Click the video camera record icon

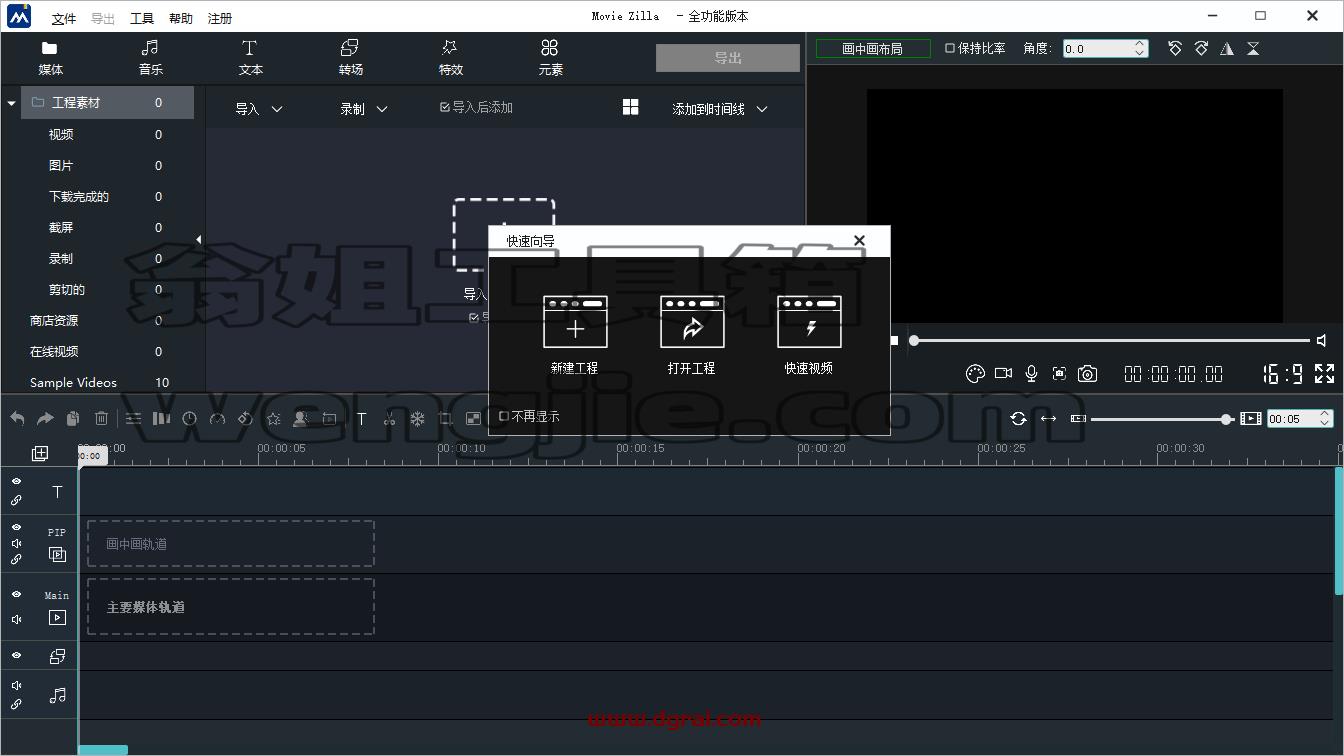1003,373
